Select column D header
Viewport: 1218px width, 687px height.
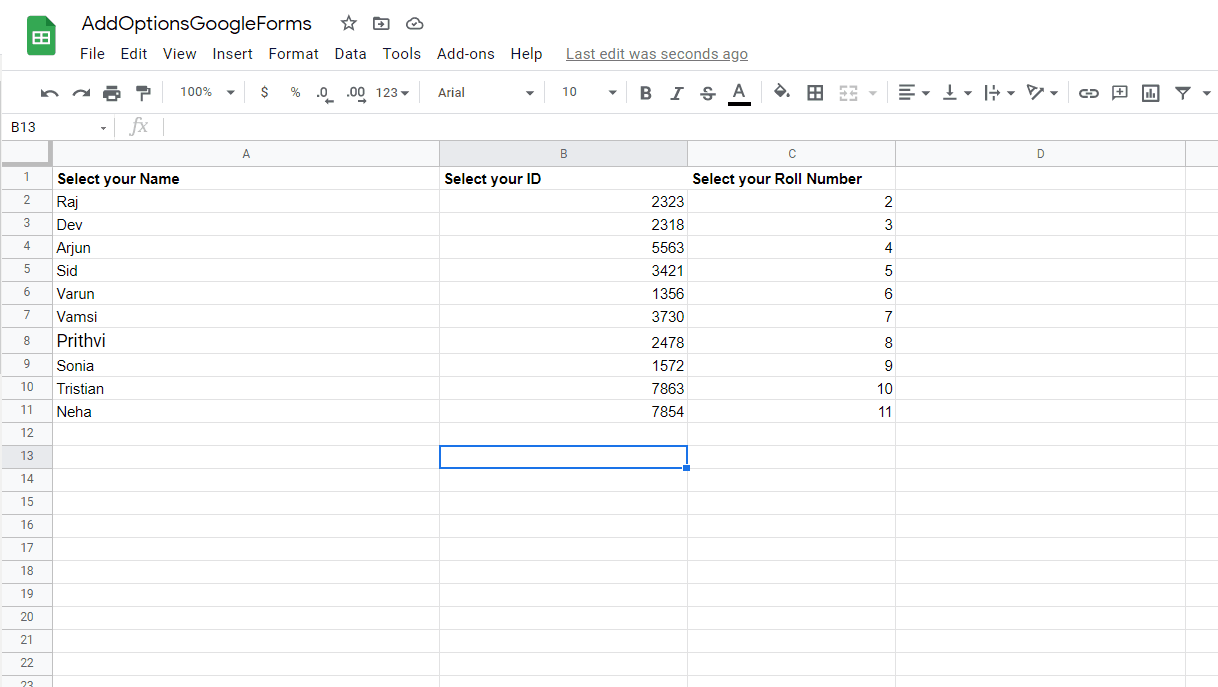click(x=1040, y=154)
